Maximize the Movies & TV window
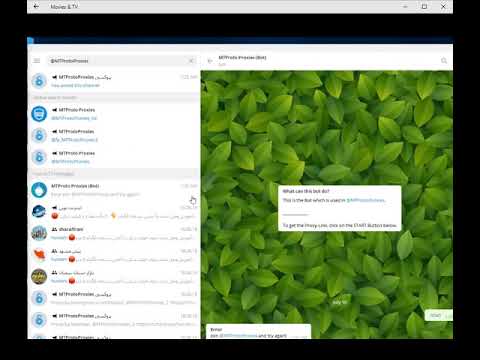 pyautogui.click(x=424, y=6)
